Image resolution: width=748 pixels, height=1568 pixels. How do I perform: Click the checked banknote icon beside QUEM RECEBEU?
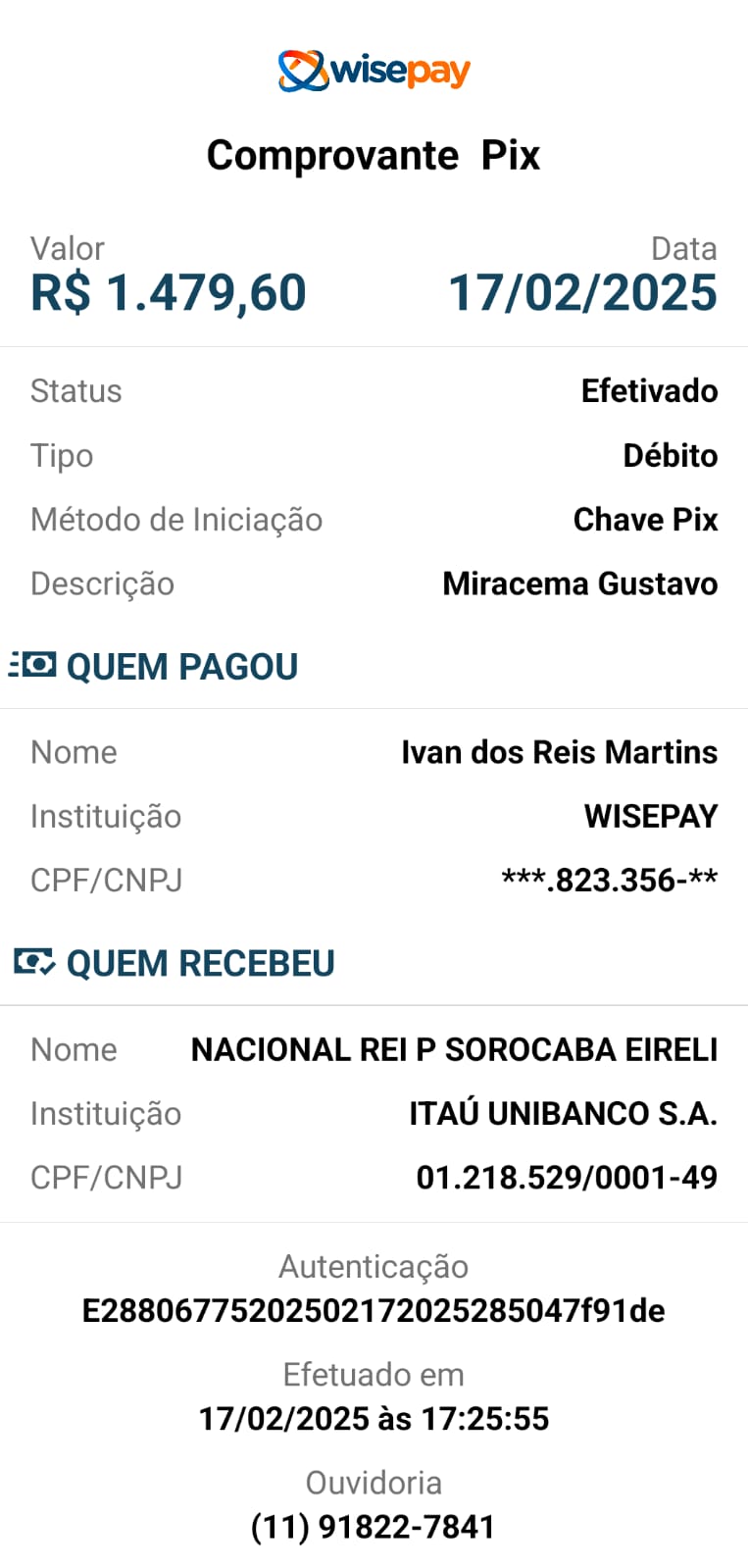tap(34, 963)
